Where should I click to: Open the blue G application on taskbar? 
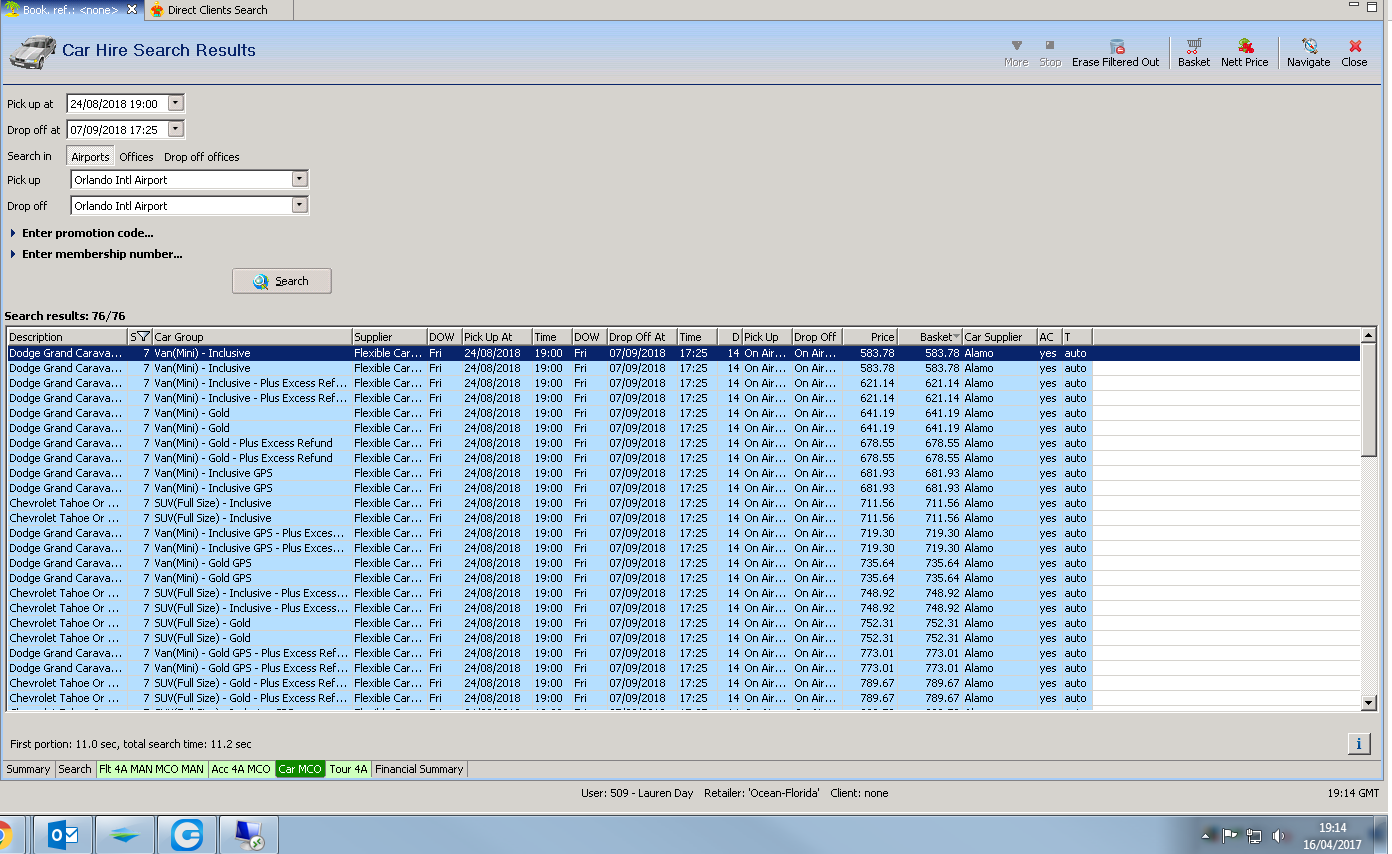[x=187, y=834]
